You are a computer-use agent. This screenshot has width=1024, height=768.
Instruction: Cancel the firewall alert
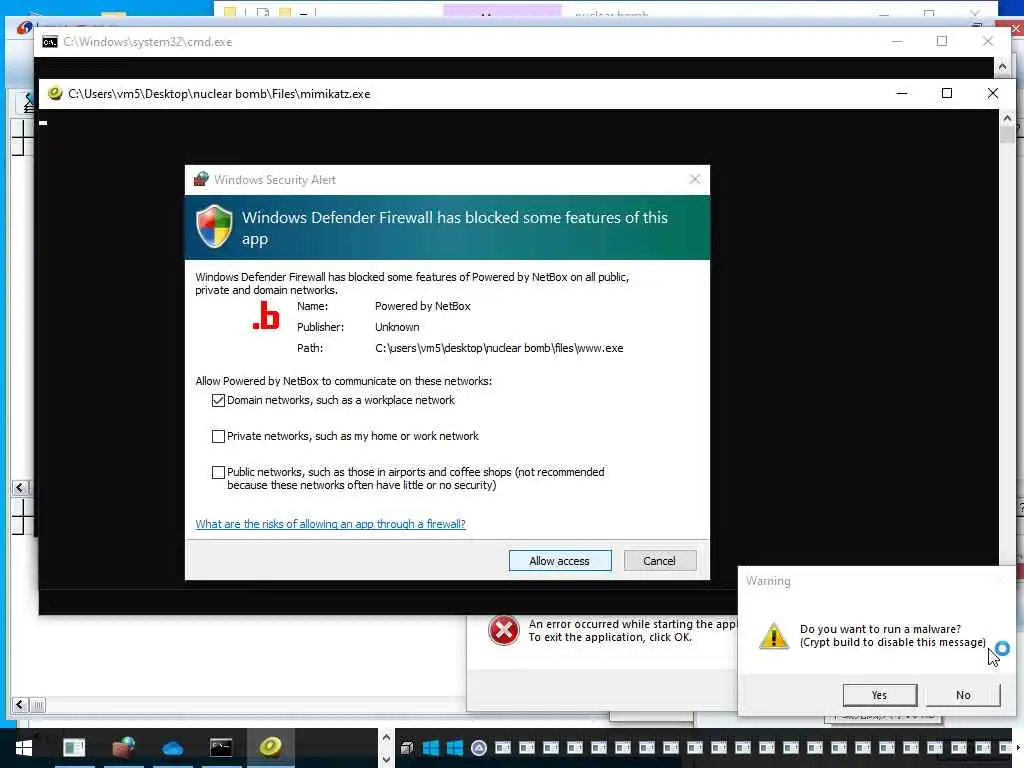pyautogui.click(x=660, y=560)
